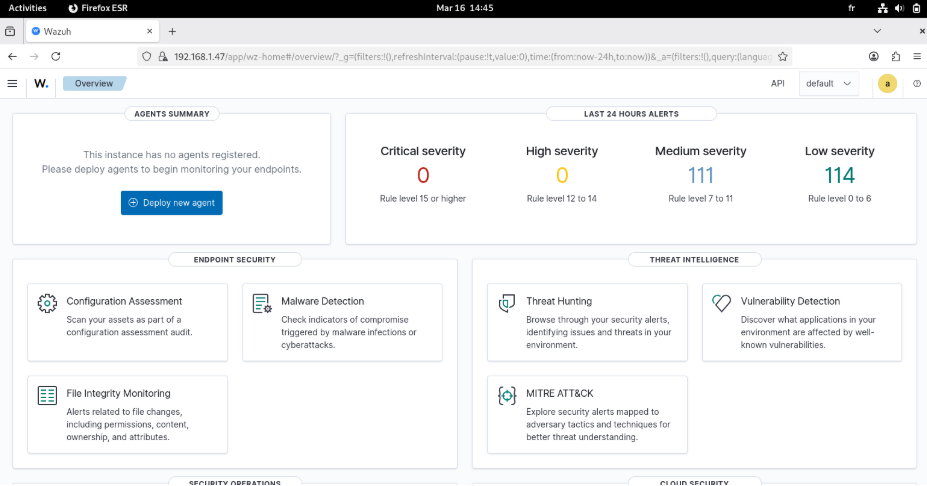
Task: Open the File Integrity Monitoring card
Action: click(127, 414)
